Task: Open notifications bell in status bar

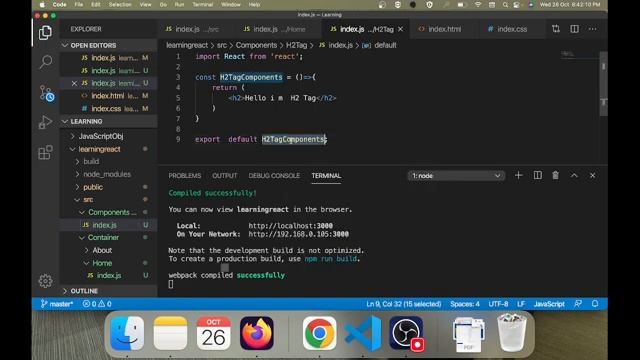Action: pos(595,304)
